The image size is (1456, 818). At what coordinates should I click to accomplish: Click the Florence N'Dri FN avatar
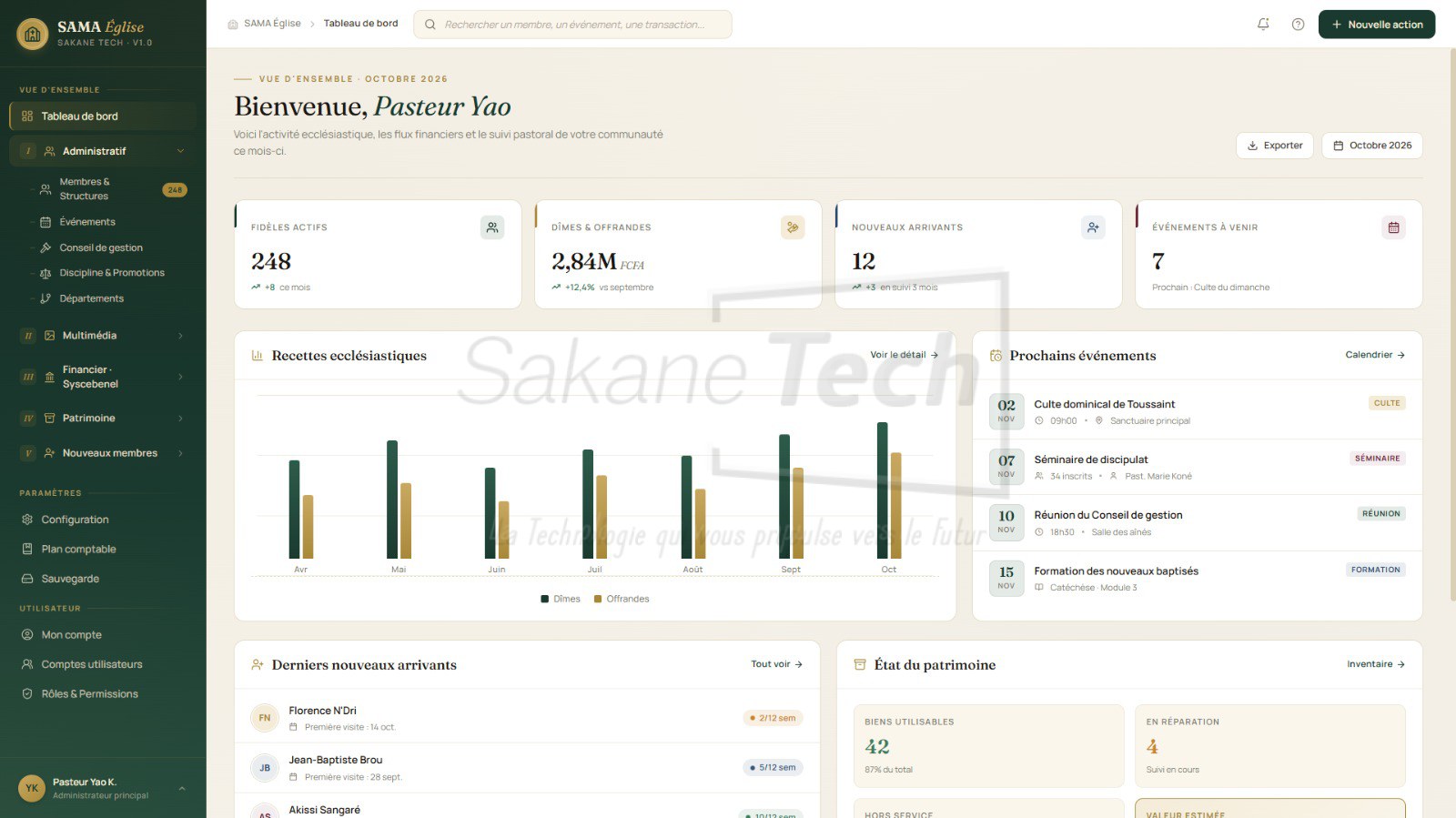pyautogui.click(x=265, y=718)
